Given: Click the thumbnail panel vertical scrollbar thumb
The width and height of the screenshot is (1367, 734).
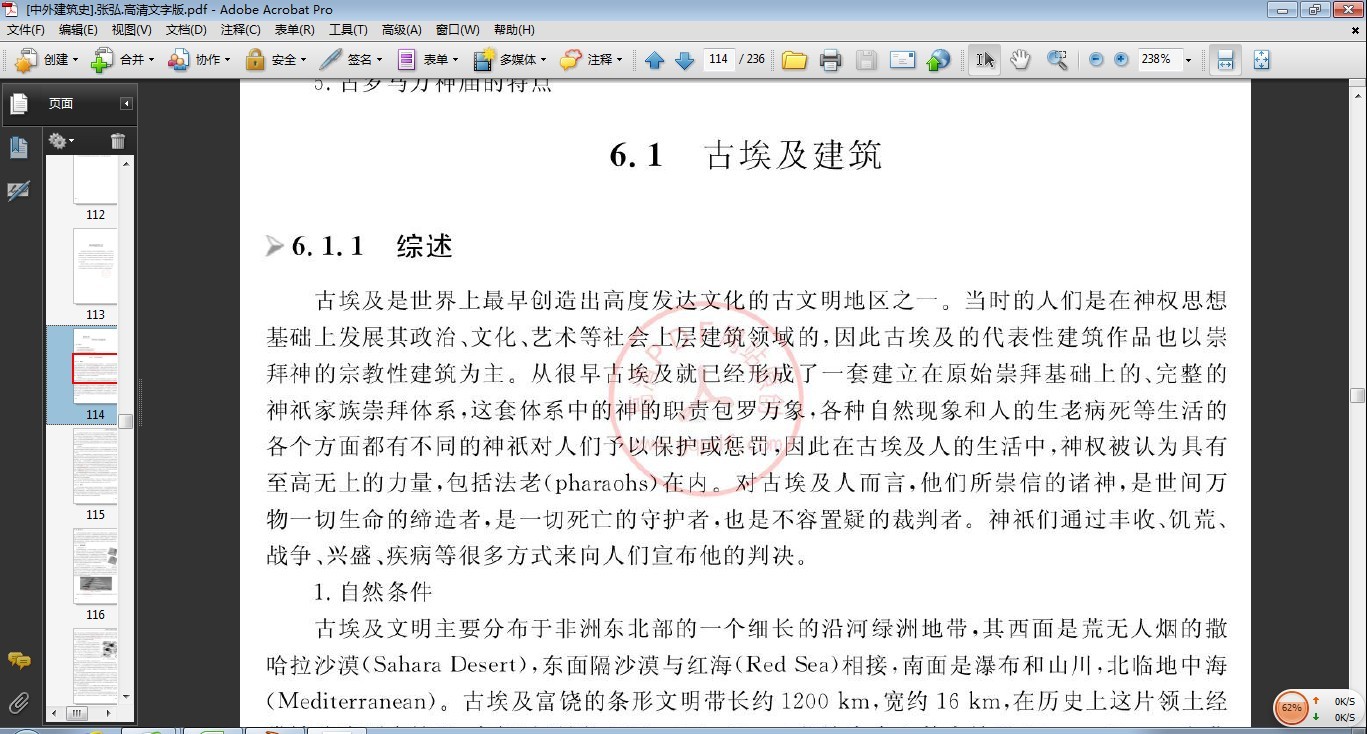Looking at the screenshot, I should 126,422.
